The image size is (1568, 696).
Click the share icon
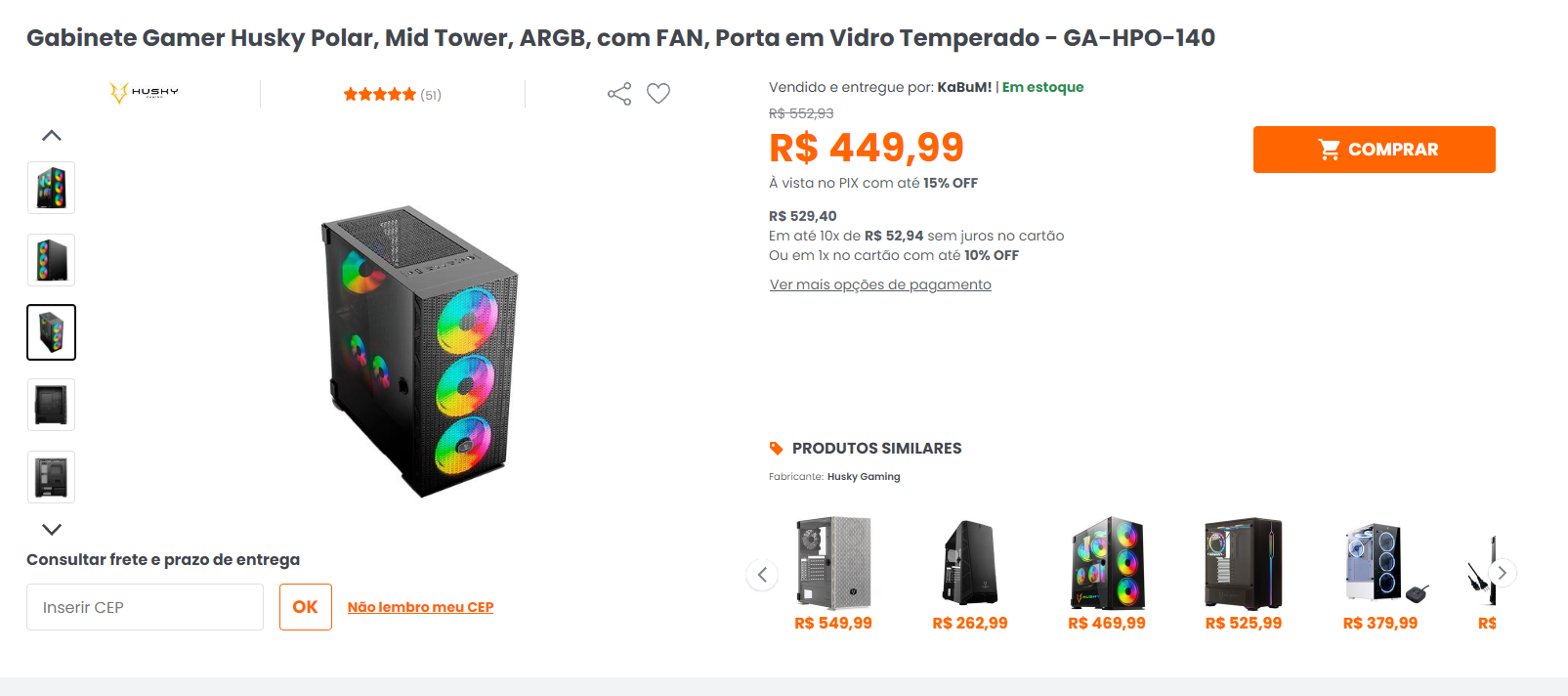pyautogui.click(x=619, y=94)
